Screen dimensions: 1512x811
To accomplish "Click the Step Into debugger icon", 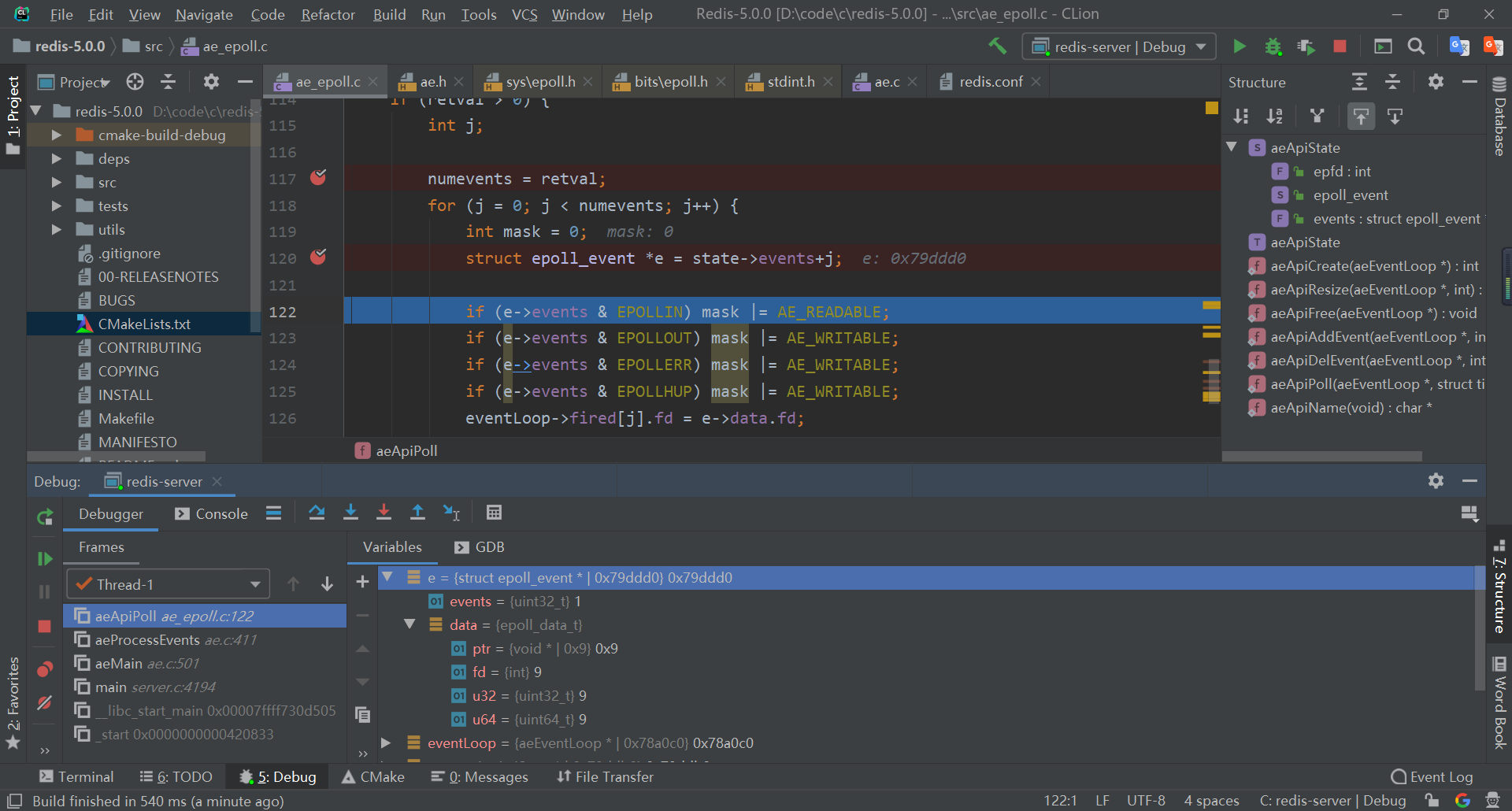I will pyautogui.click(x=350, y=513).
